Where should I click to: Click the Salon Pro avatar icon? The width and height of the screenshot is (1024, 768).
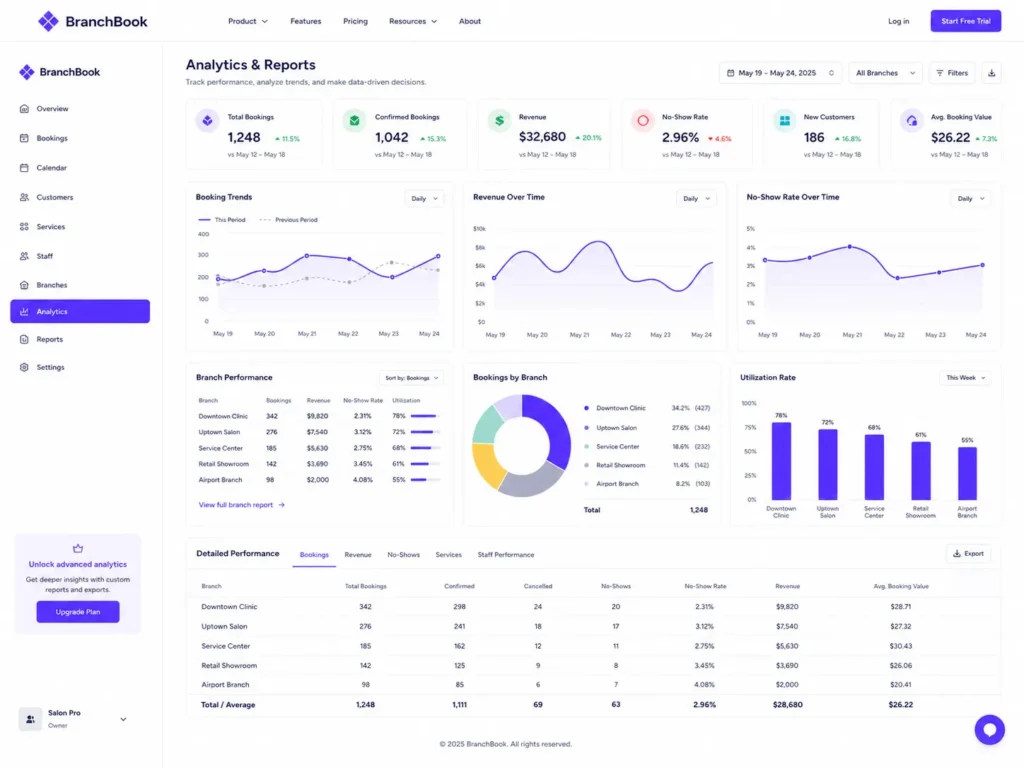pyautogui.click(x=30, y=719)
